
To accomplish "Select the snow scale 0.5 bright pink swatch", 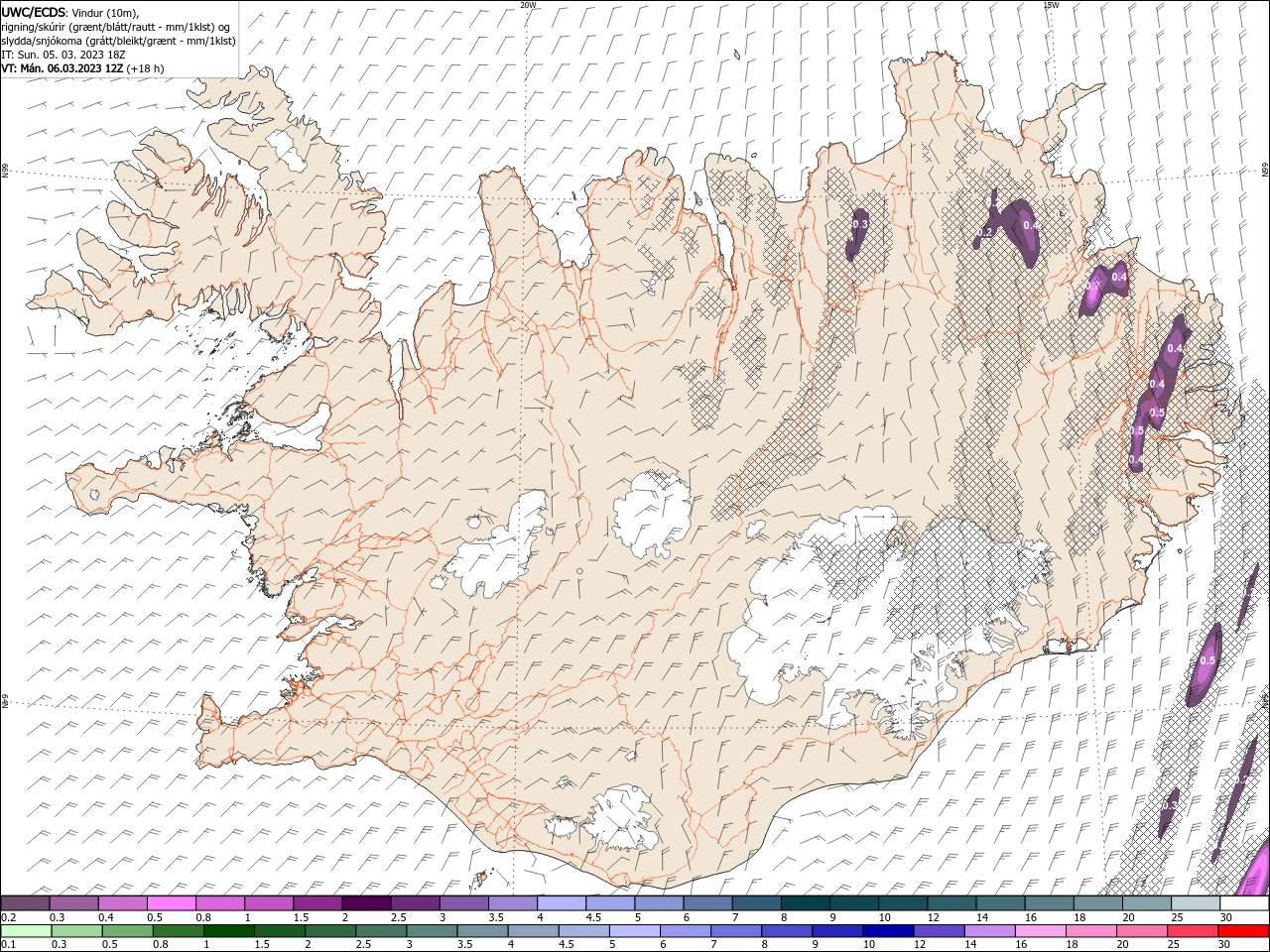I will pos(171,903).
